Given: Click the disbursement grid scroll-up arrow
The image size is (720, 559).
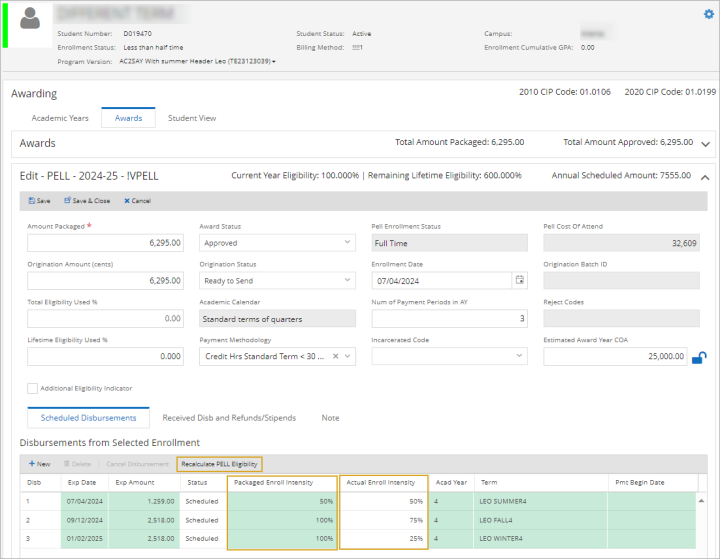Looking at the screenshot, I should coord(701,501).
